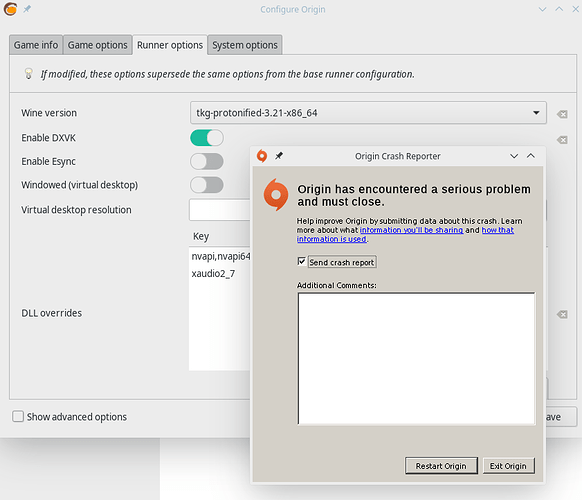Click the Key column header

(x=201, y=236)
